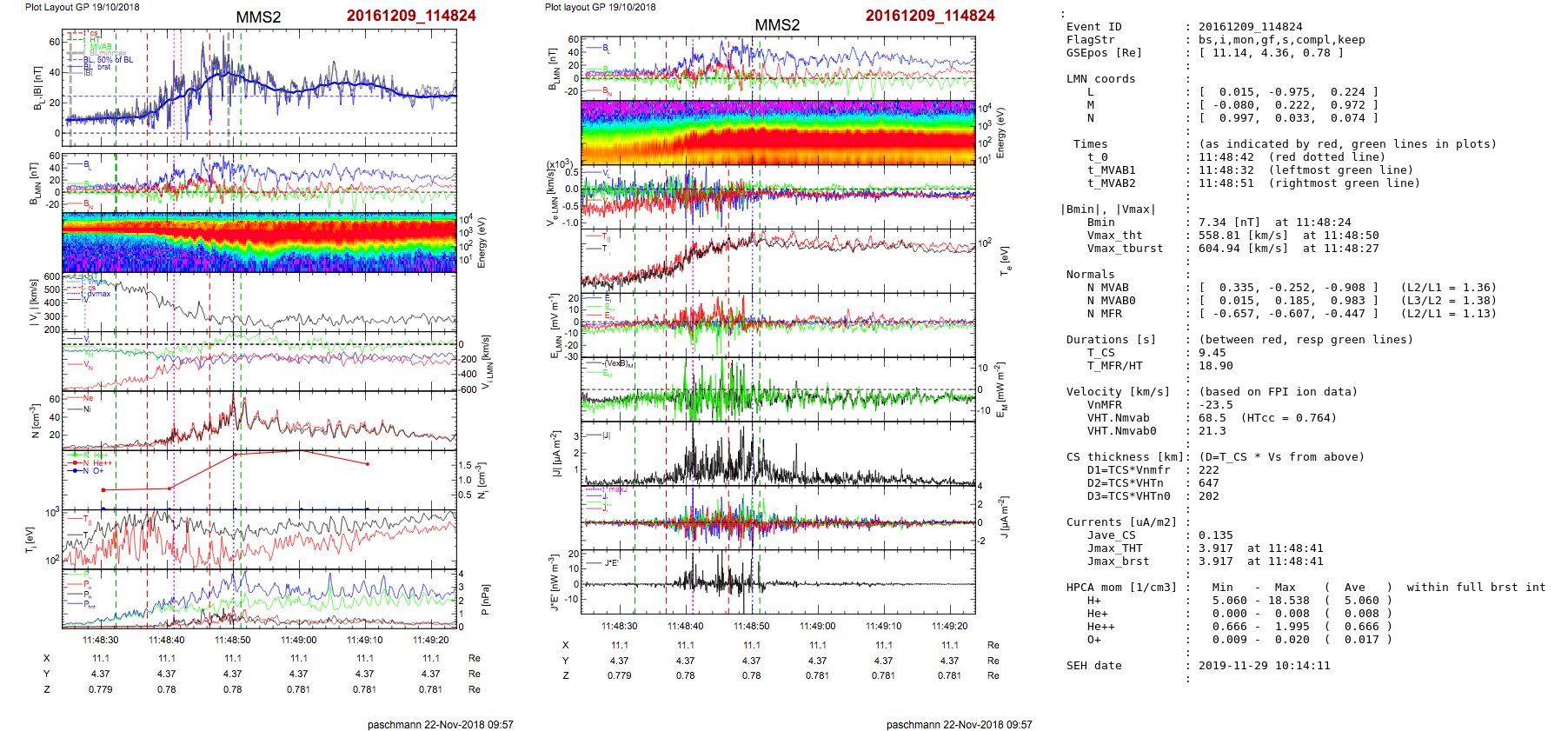Click the J*E [nW m⁻³] axis label

[553, 582]
